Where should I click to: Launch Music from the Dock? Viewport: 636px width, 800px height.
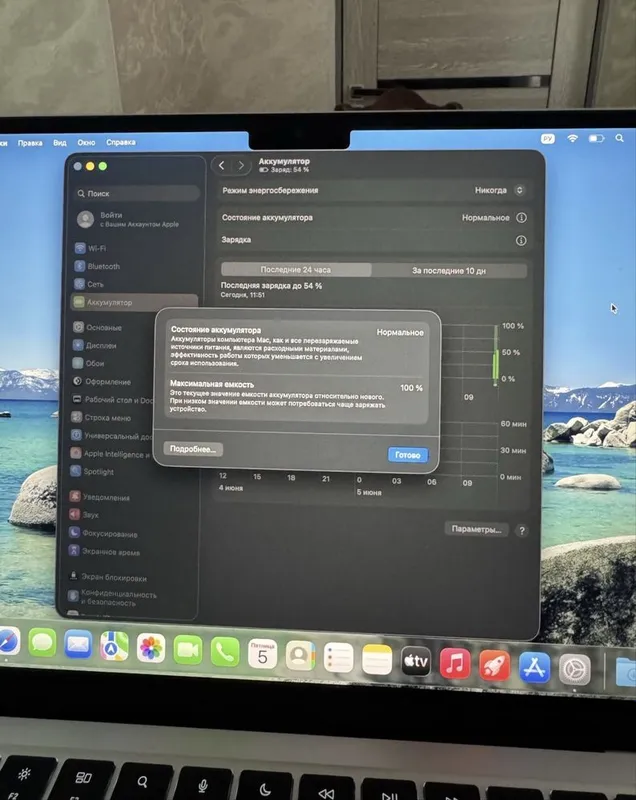[x=455, y=664]
